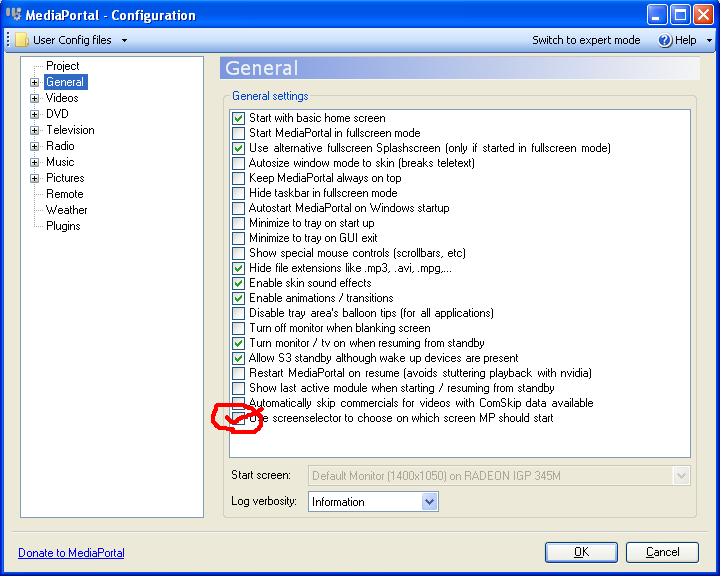The height and width of the screenshot is (578, 722).
Task: Open the User Config files dropdown arrow
Action: (x=124, y=41)
